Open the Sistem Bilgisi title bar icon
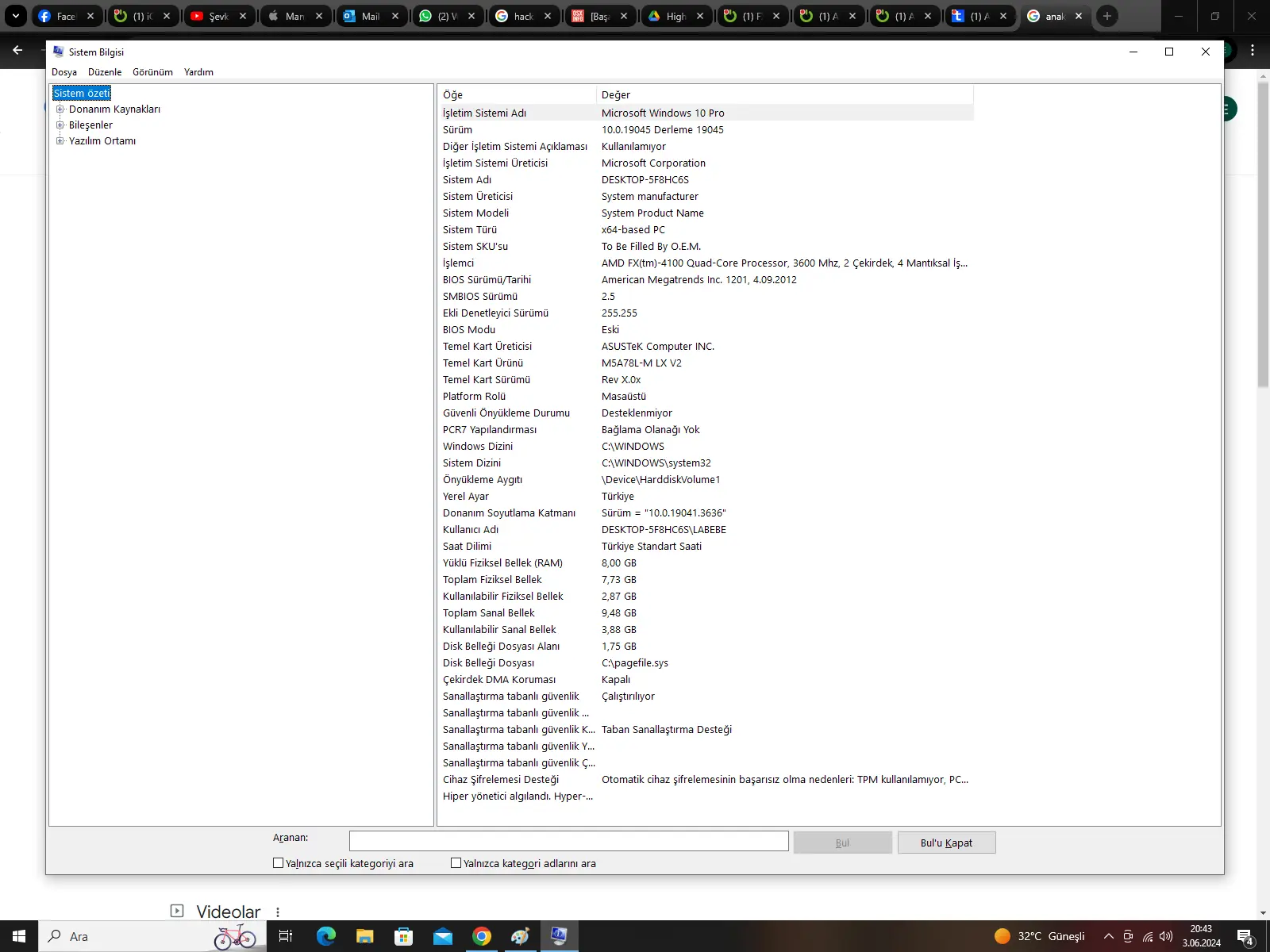The height and width of the screenshot is (952, 1270). tap(58, 52)
